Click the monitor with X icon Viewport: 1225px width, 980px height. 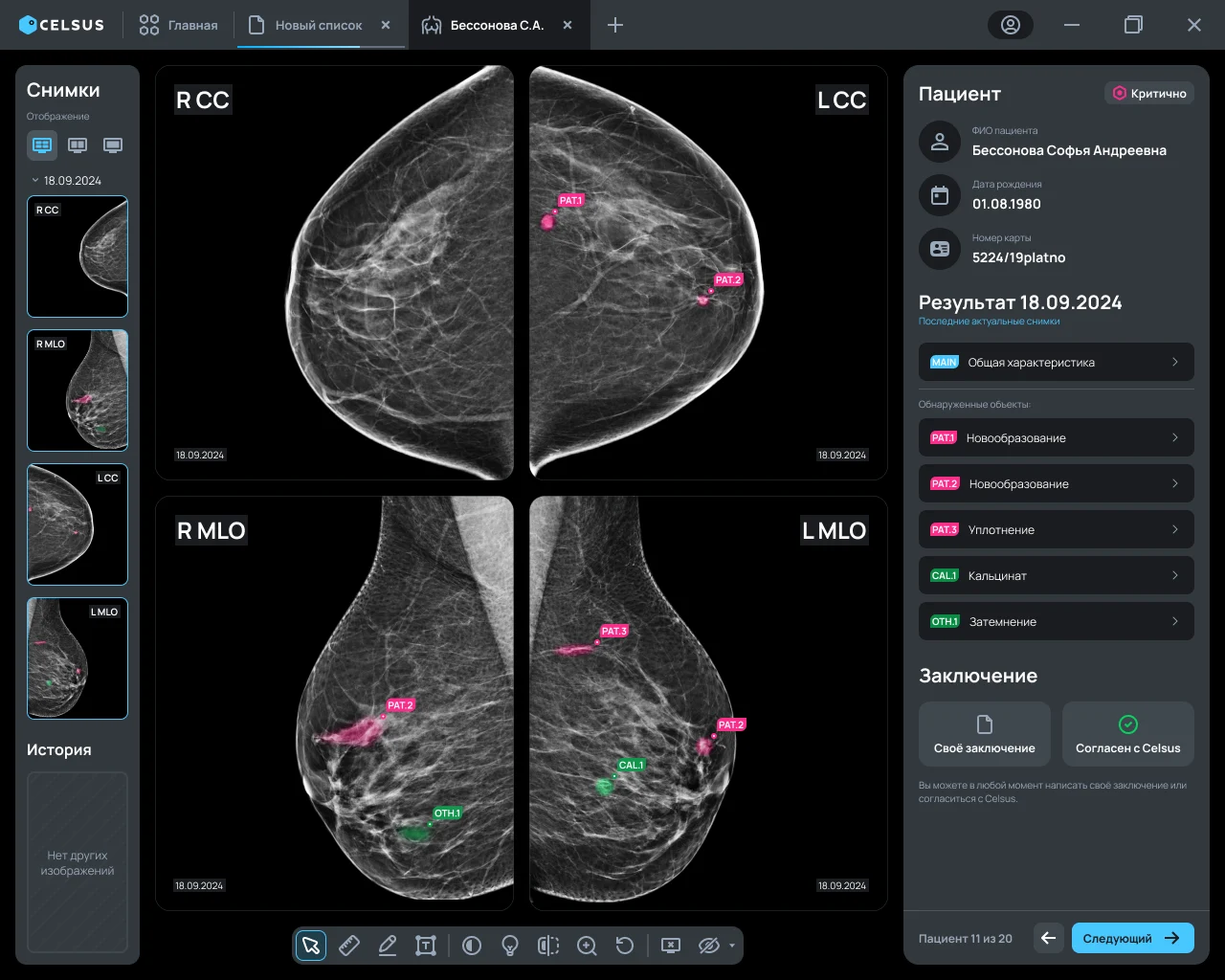click(x=671, y=946)
